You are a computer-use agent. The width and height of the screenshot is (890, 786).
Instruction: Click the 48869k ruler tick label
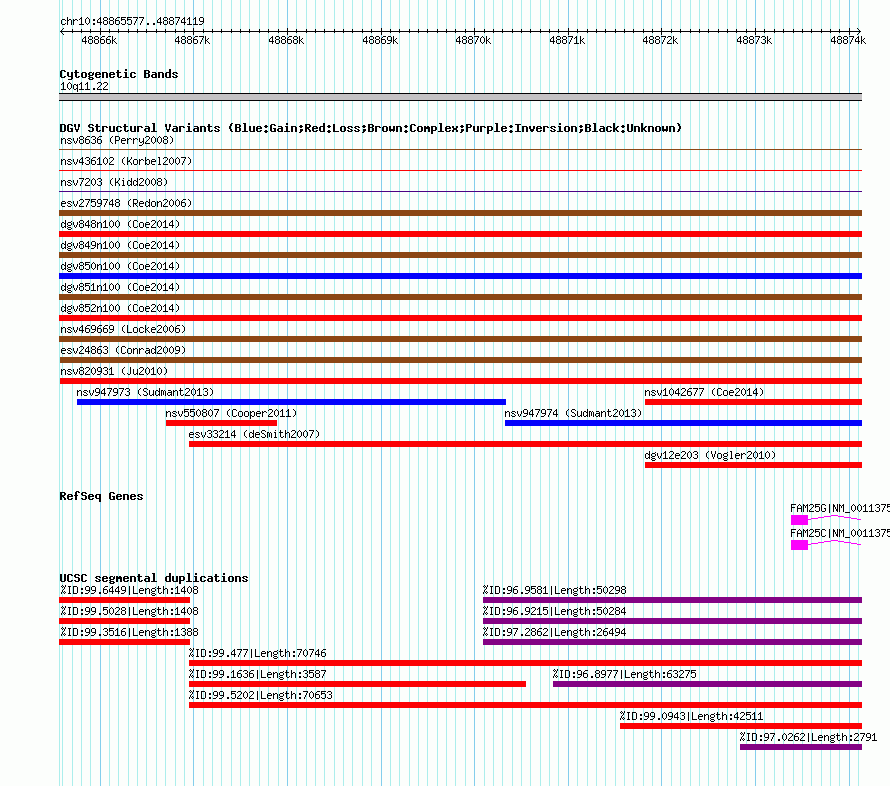coord(380,40)
